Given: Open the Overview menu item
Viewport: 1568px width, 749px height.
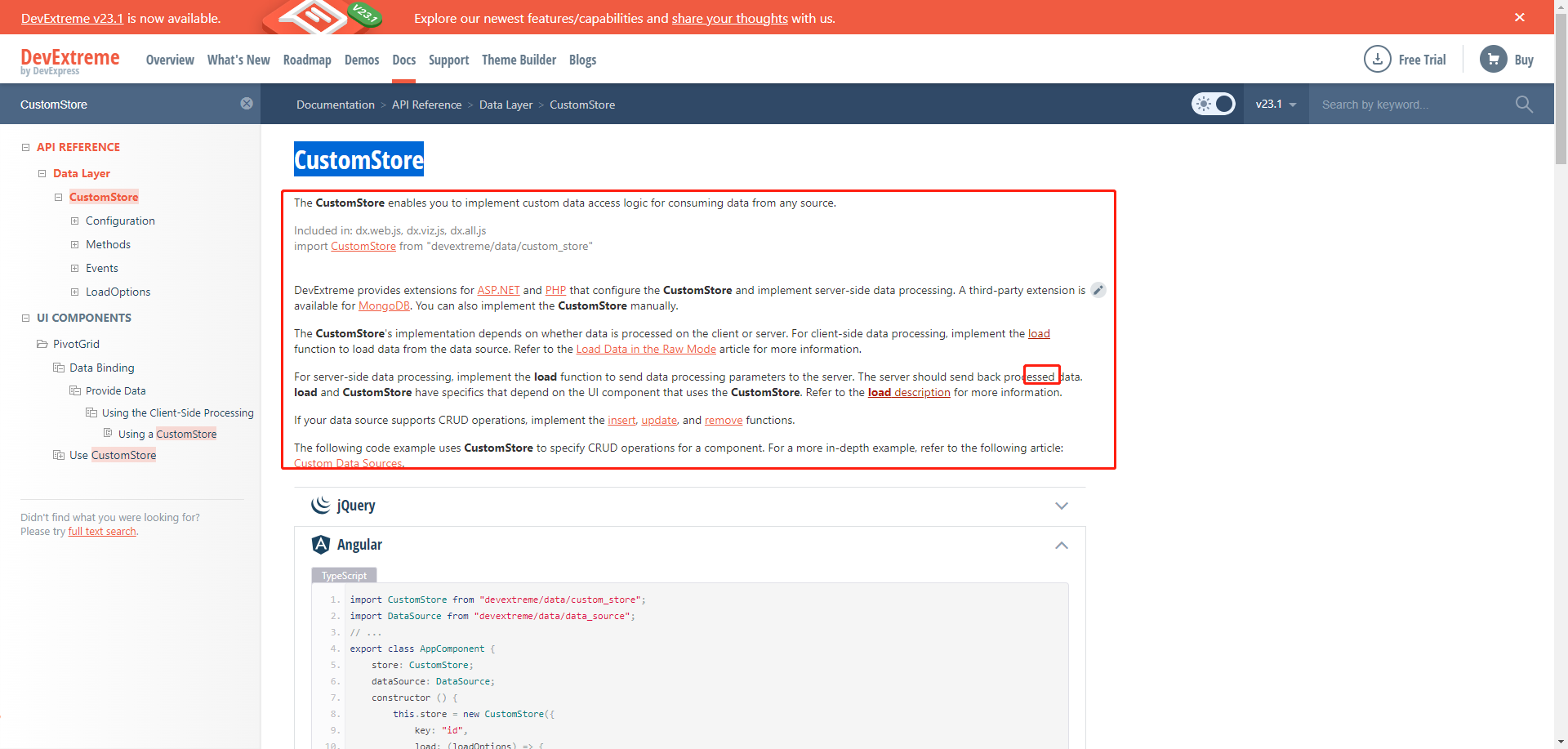Looking at the screenshot, I should point(170,60).
